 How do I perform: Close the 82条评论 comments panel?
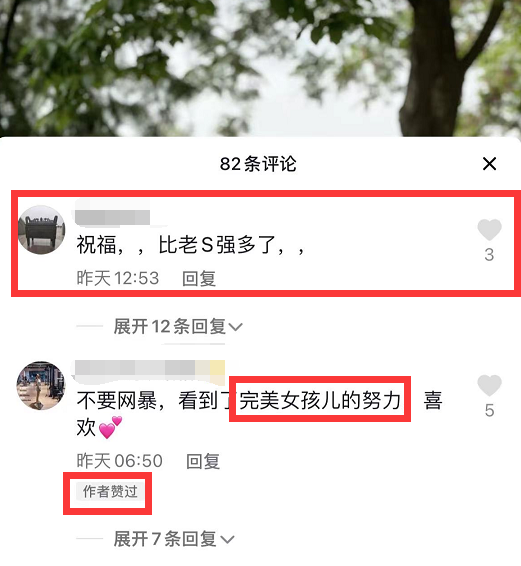(x=489, y=164)
